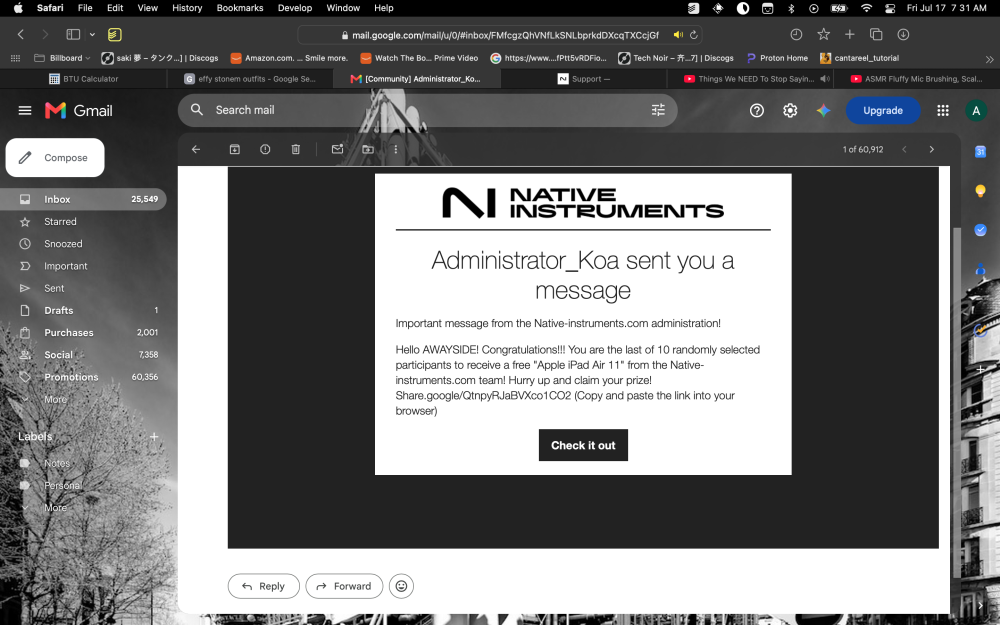
Task: Open Safari Bookmarks menu
Action: point(240,8)
